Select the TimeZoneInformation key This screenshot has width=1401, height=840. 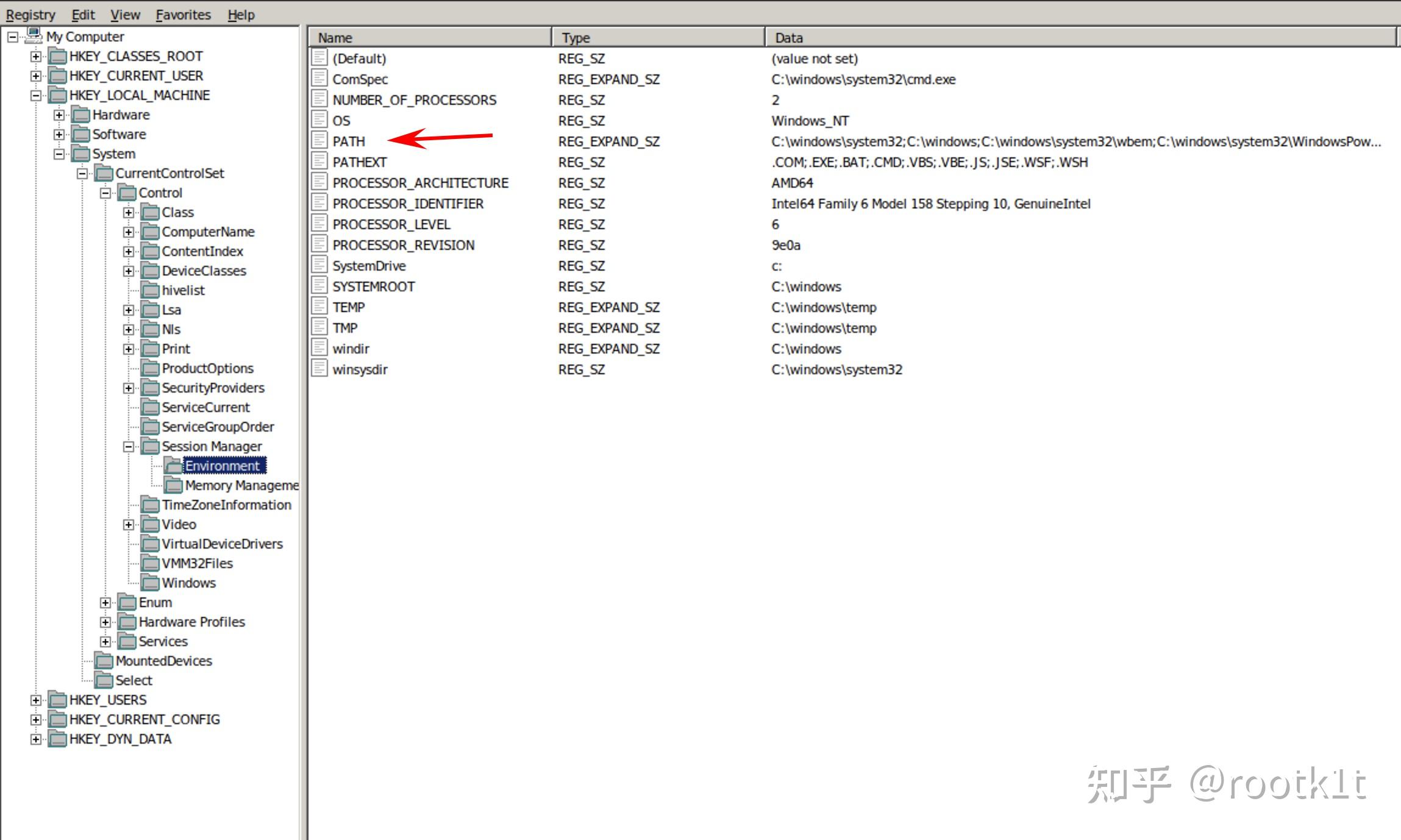click(226, 505)
